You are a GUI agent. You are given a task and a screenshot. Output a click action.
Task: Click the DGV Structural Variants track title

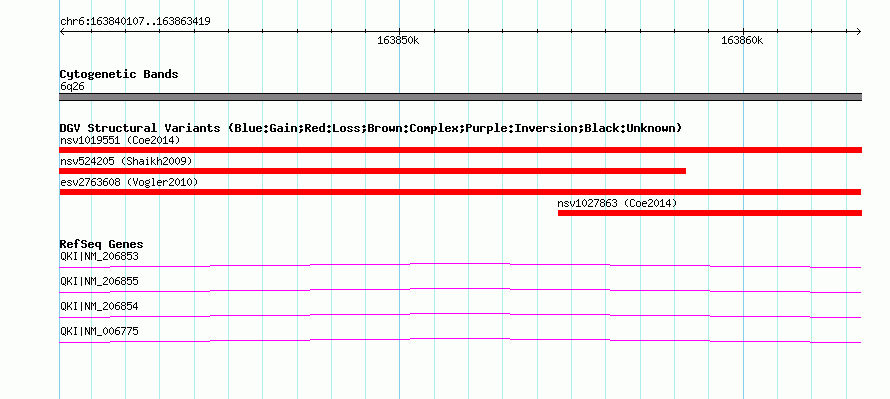coord(371,128)
